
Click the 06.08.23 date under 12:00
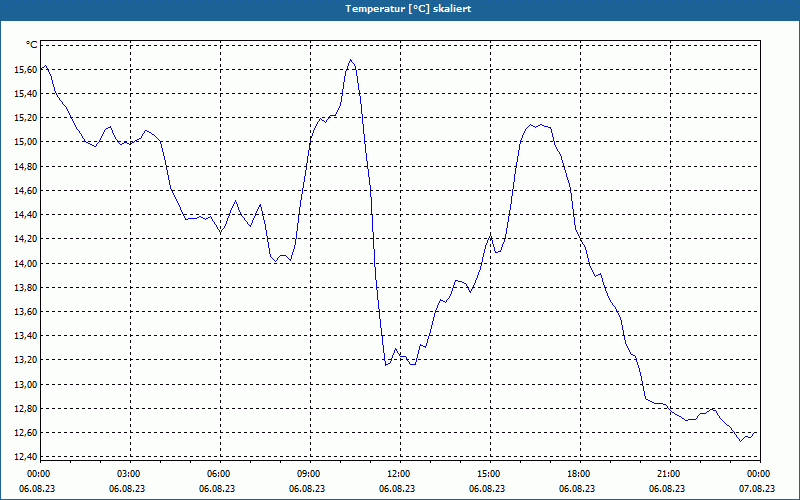(x=396, y=489)
